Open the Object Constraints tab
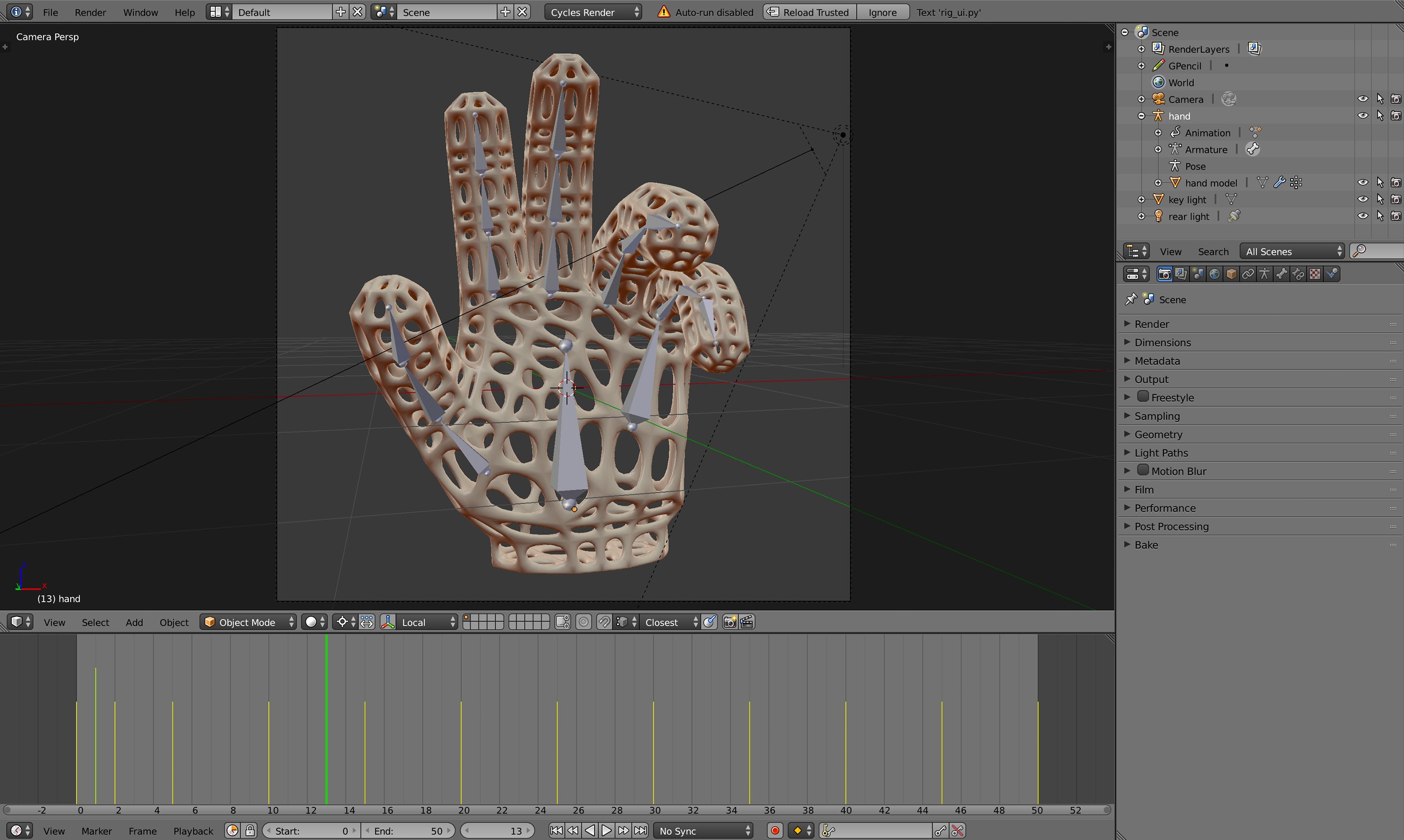Viewport: 1404px width, 840px height. (x=1247, y=273)
